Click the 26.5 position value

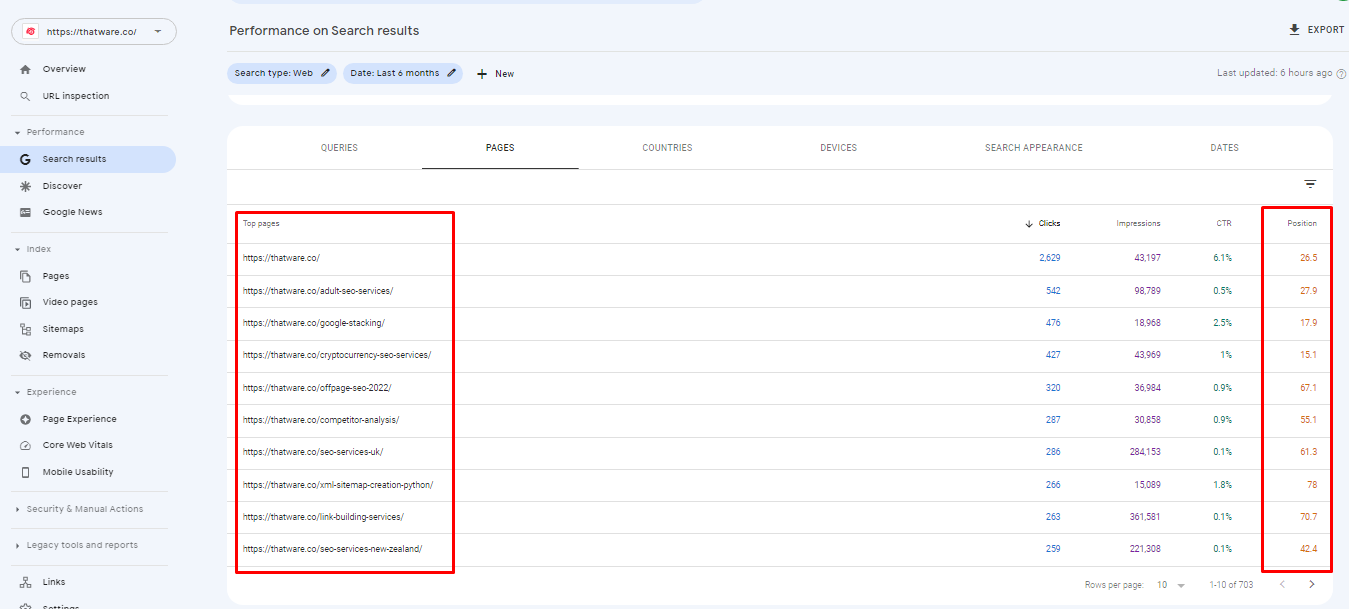coord(1308,258)
